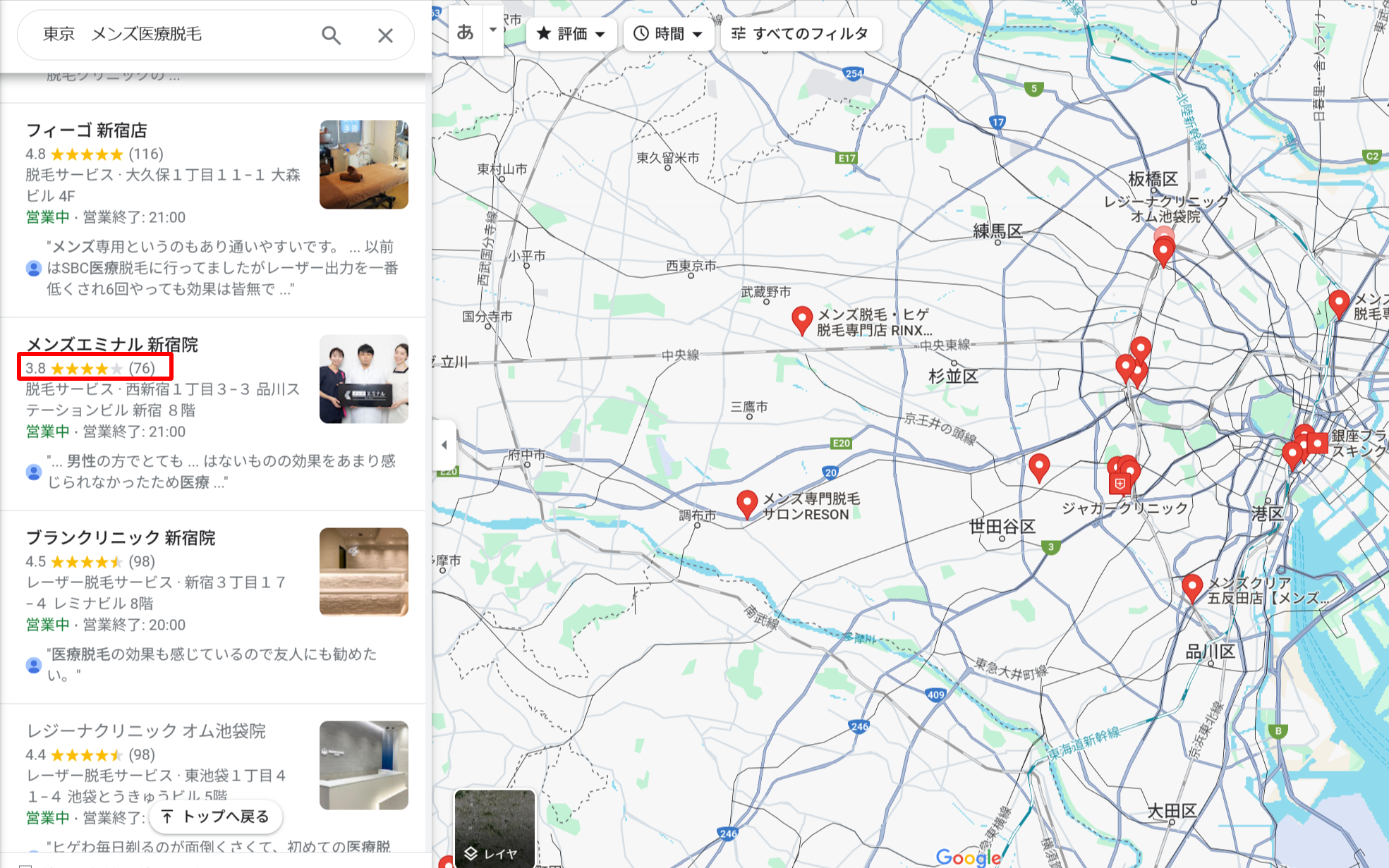
Task: Click the 三鷹市 map label
Action: coord(749,406)
